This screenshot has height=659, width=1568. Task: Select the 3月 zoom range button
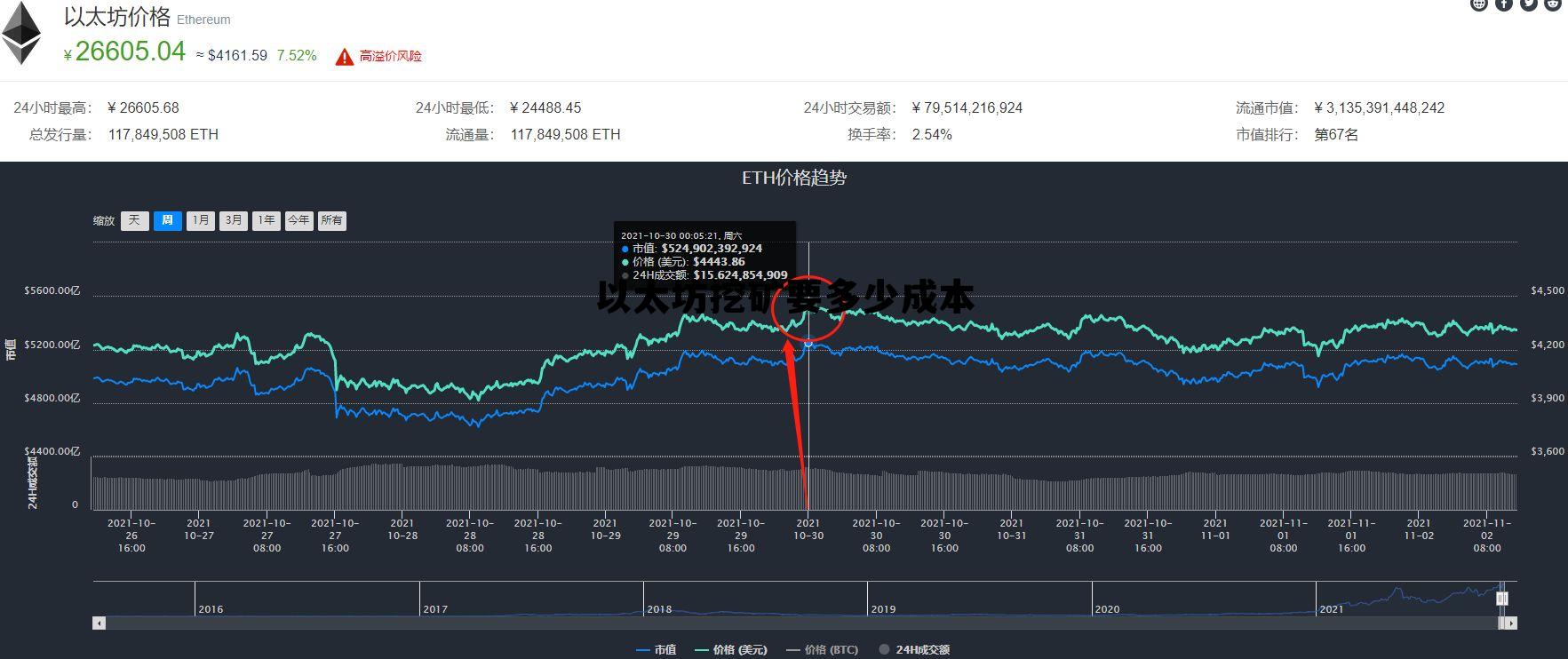[x=234, y=220]
